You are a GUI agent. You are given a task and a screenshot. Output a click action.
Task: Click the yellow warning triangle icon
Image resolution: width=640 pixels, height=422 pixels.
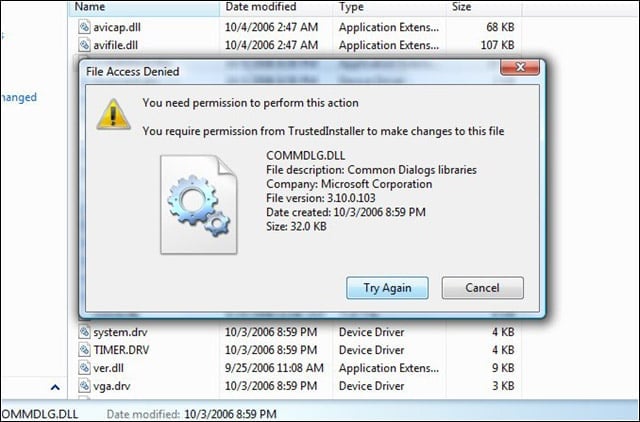click(x=113, y=114)
